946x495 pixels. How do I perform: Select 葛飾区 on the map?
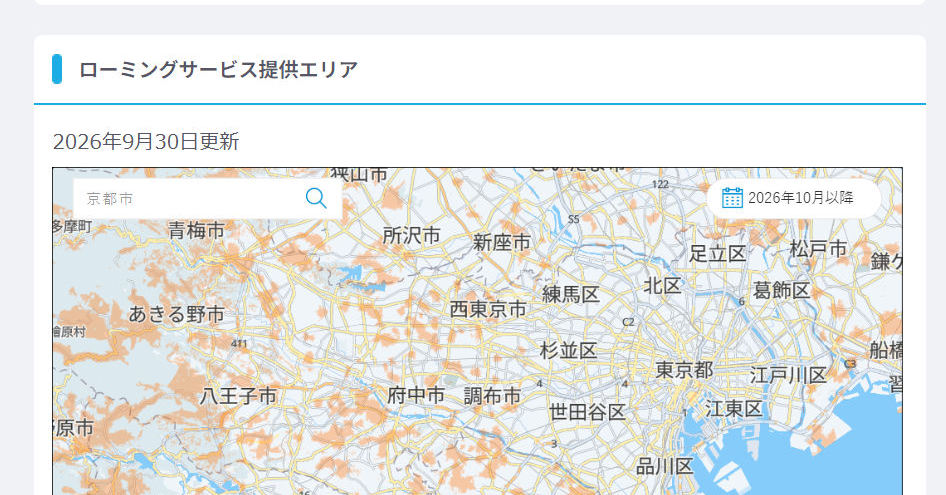[x=781, y=290]
